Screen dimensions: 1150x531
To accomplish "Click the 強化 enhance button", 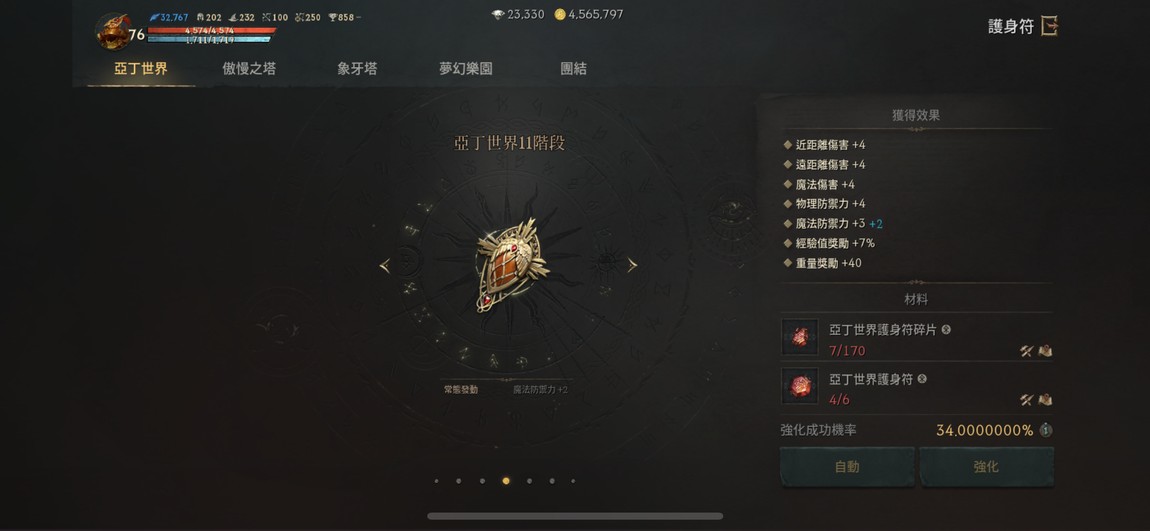I will coord(986,466).
